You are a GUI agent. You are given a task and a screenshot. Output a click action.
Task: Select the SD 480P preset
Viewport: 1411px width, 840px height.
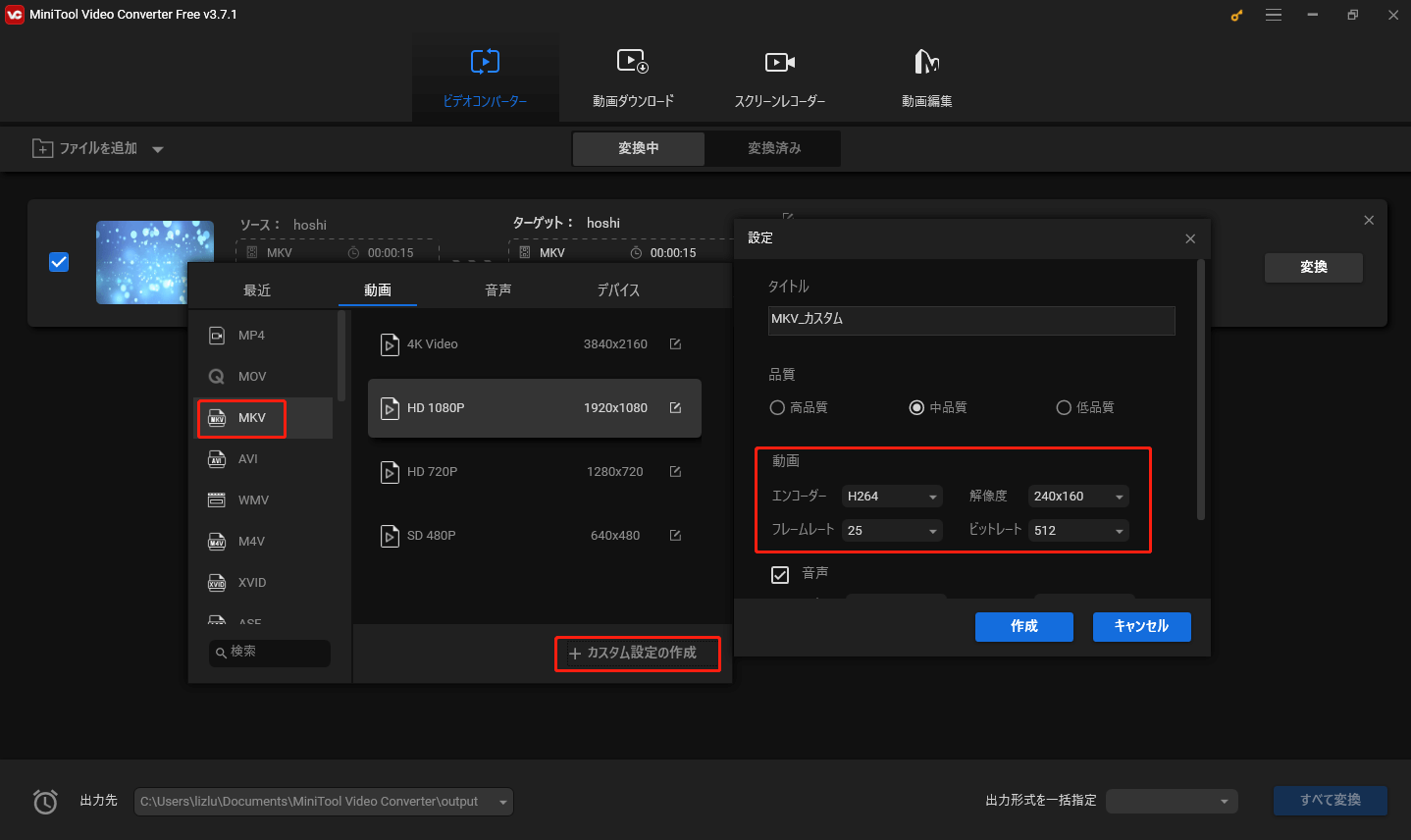coord(535,536)
